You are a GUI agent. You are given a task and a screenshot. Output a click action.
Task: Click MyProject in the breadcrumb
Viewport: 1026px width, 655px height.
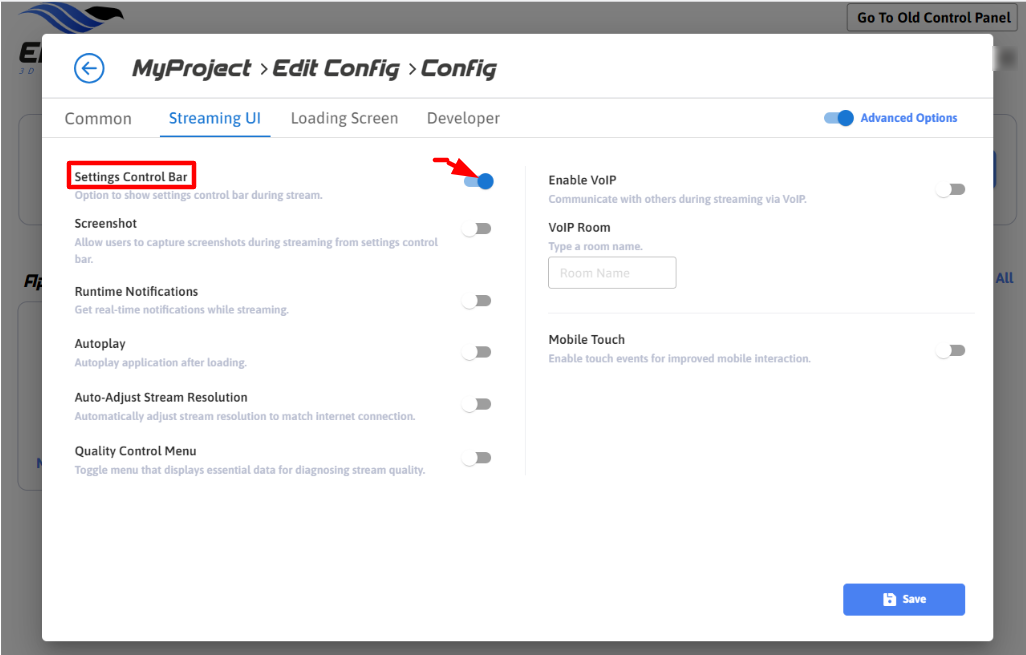pyautogui.click(x=192, y=69)
